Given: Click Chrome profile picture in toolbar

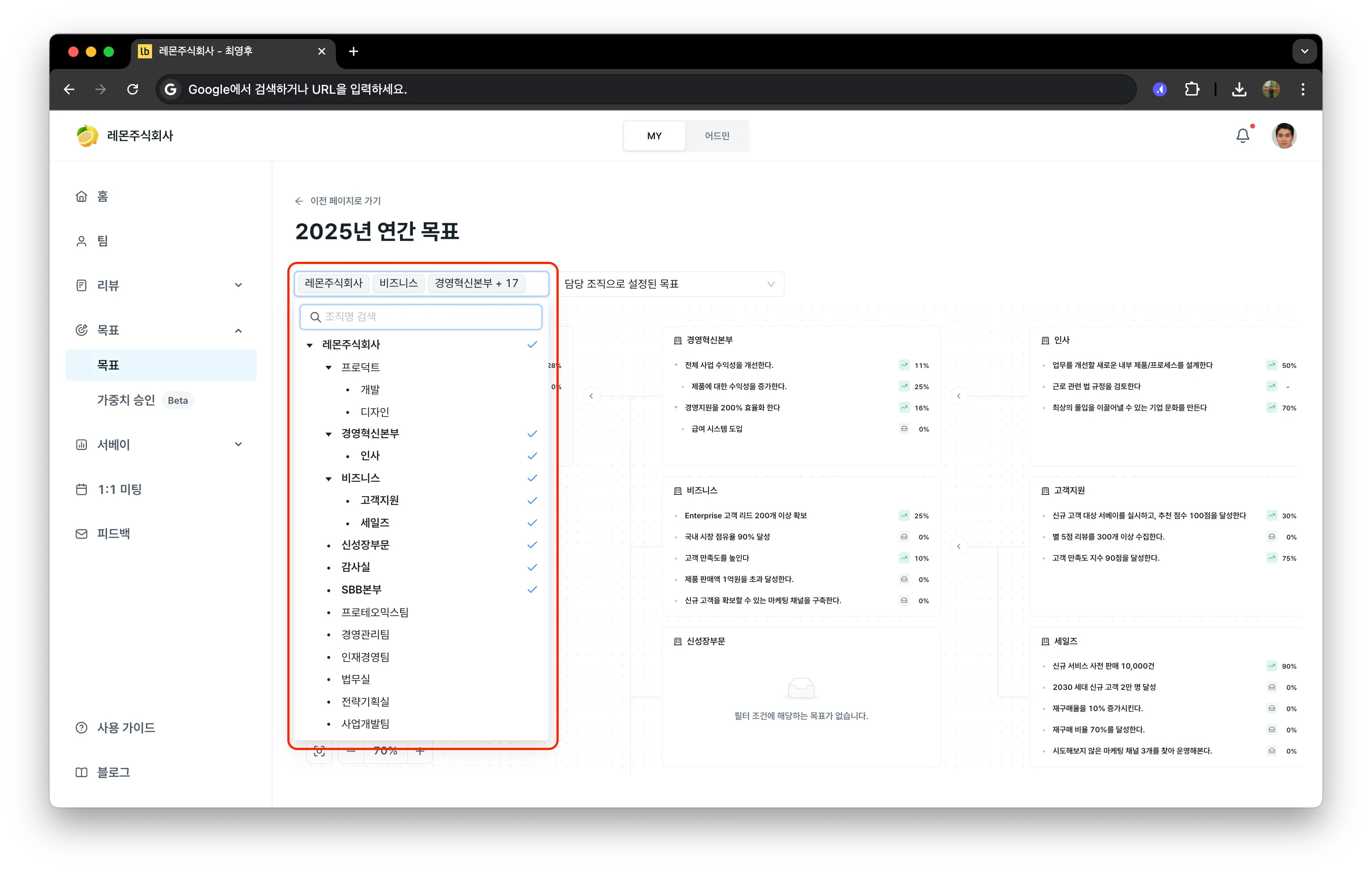Looking at the screenshot, I should tap(1271, 89).
